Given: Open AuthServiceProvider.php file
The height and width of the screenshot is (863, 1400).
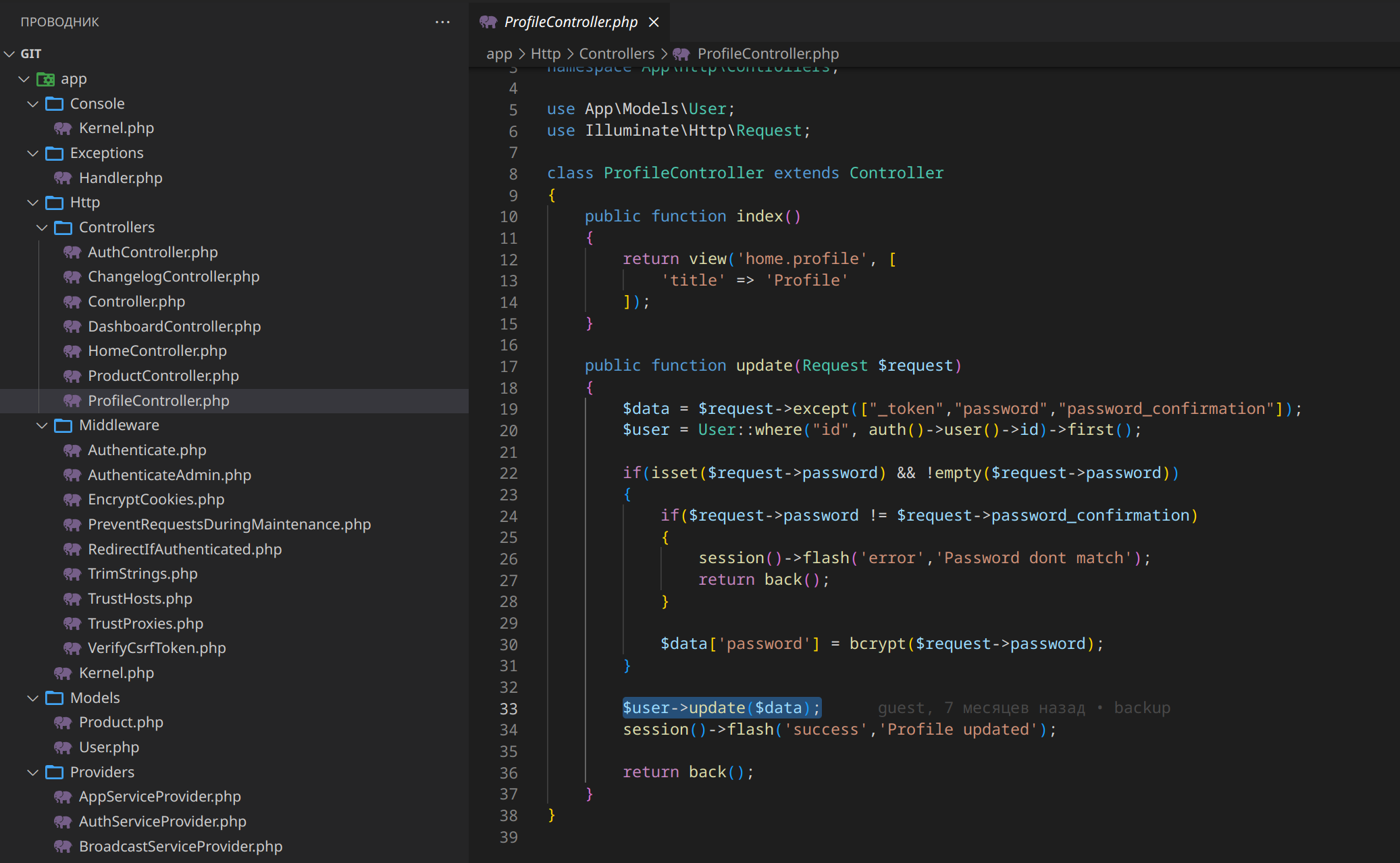Looking at the screenshot, I should (x=163, y=822).
